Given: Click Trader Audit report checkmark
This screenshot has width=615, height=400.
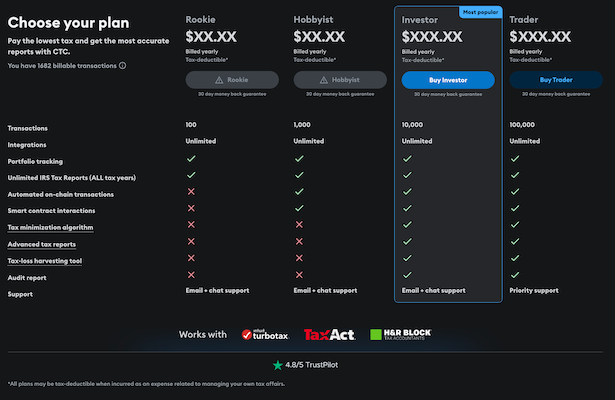Looking at the screenshot, I should (x=515, y=275).
